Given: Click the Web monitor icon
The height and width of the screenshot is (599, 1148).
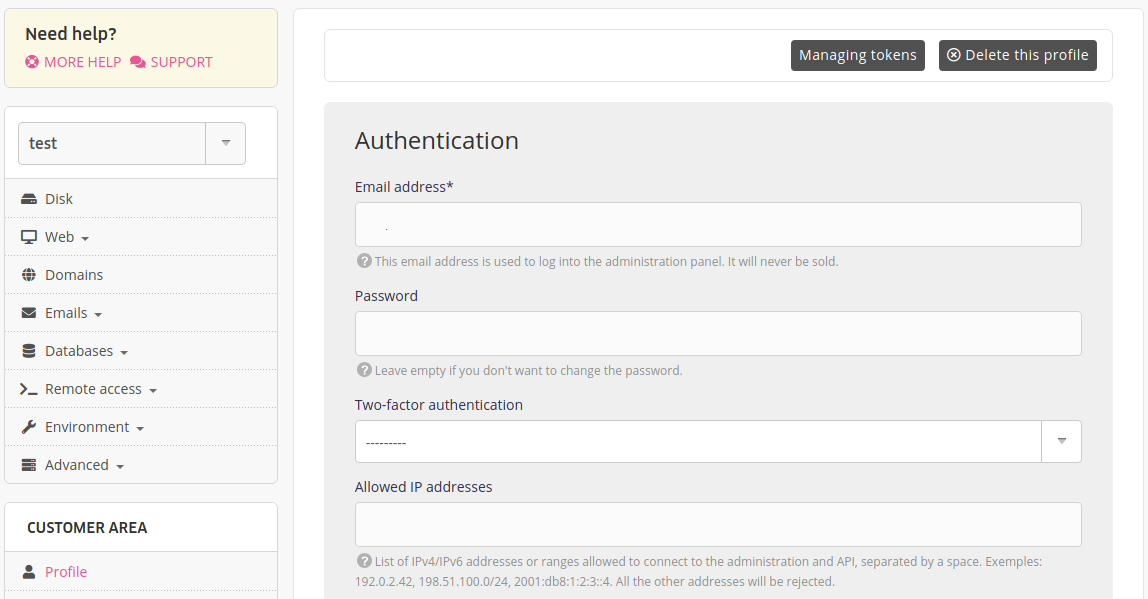Looking at the screenshot, I should (28, 237).
